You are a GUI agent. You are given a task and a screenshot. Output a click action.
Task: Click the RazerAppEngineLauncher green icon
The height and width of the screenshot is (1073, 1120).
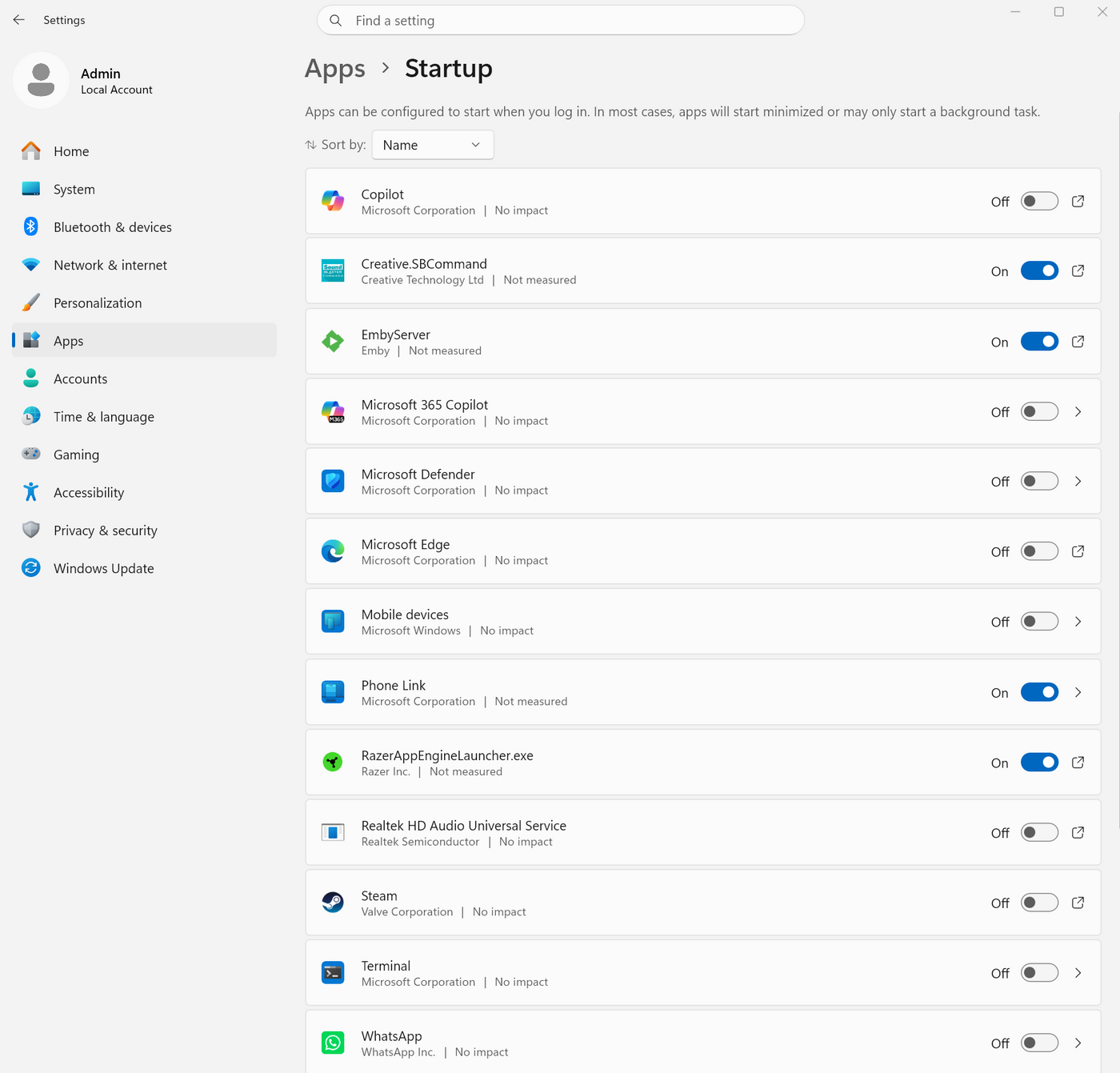coord(333,763)
